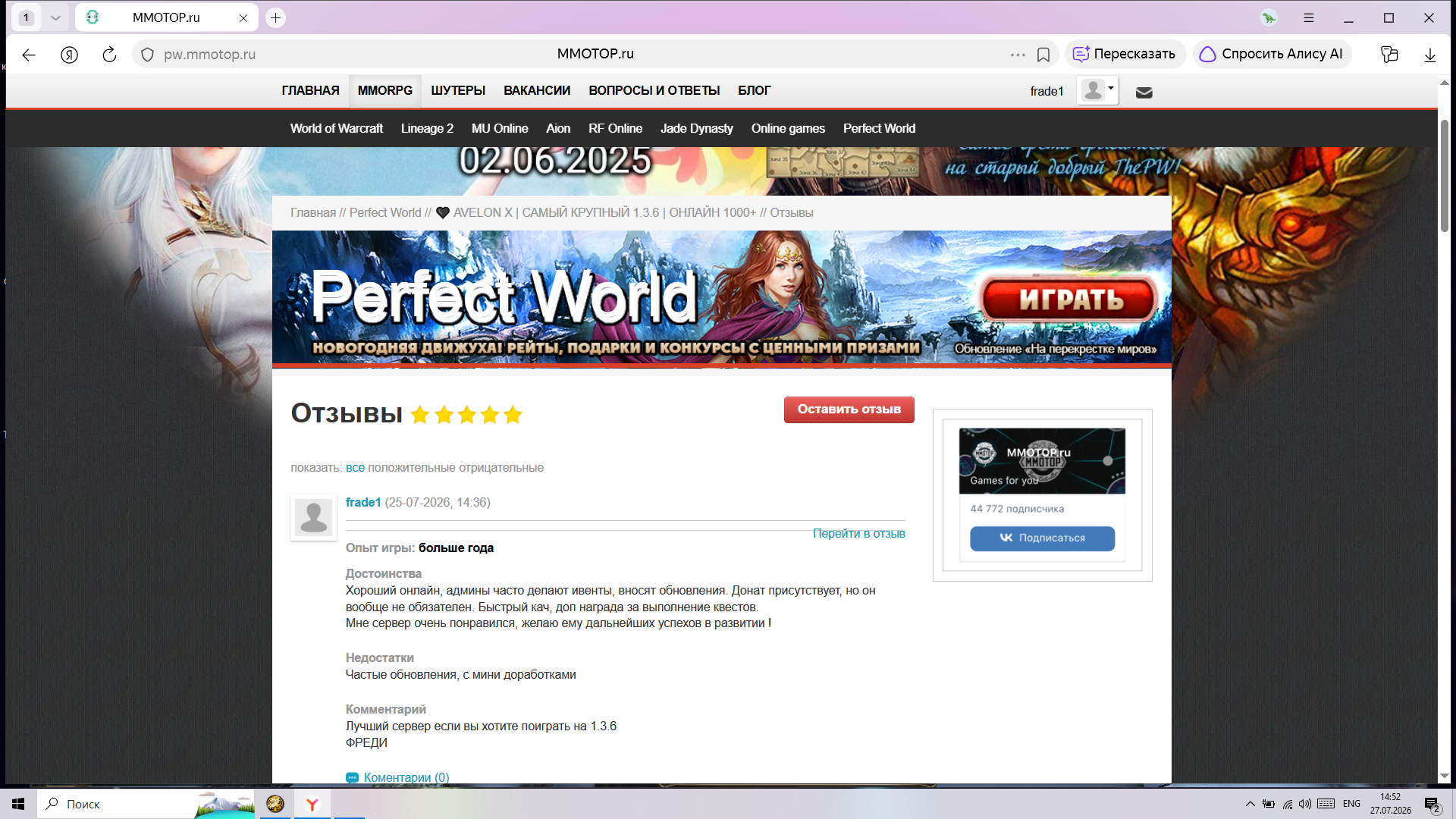Image resolution: width=1456 pixels, height=819 pixels.
Task: Go to Perfect World category in subnav
Action: [x=879, y=129]
